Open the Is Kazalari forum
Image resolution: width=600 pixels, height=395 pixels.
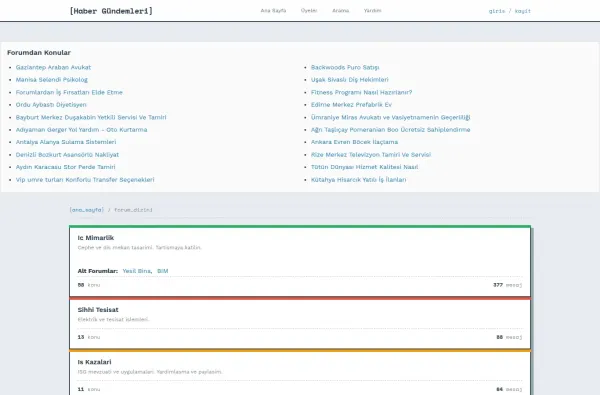[x=95, y=362]
